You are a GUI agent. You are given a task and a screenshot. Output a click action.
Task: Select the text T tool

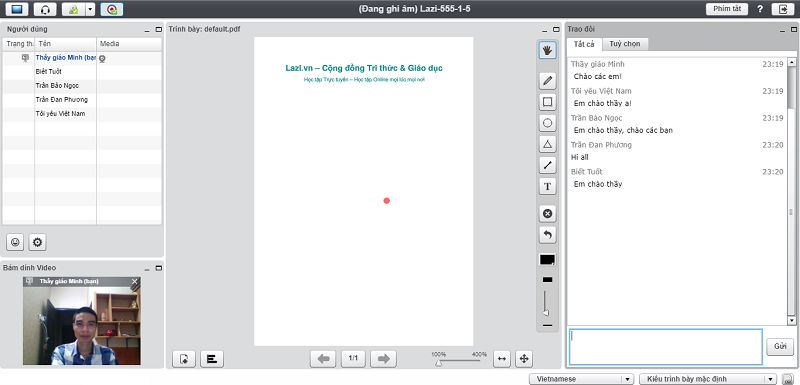[547, 187]
